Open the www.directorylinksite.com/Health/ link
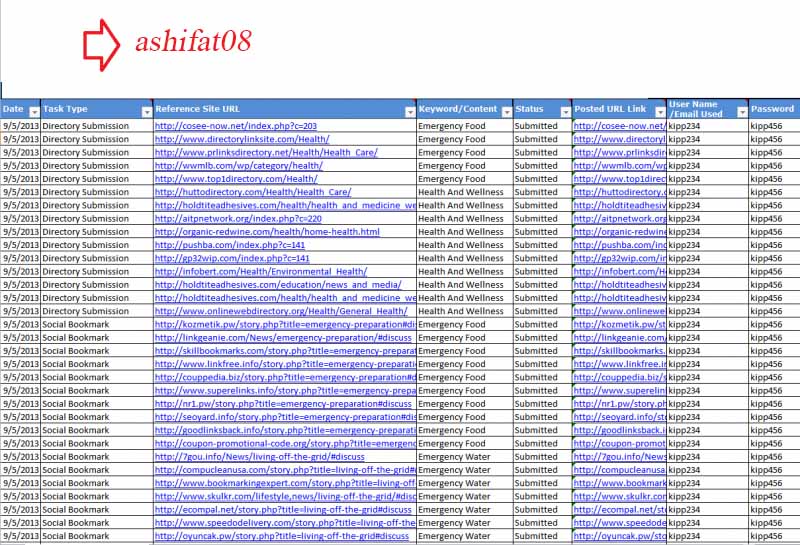The height and width of the screenshot is (545, 800). (x=242, y=139)
